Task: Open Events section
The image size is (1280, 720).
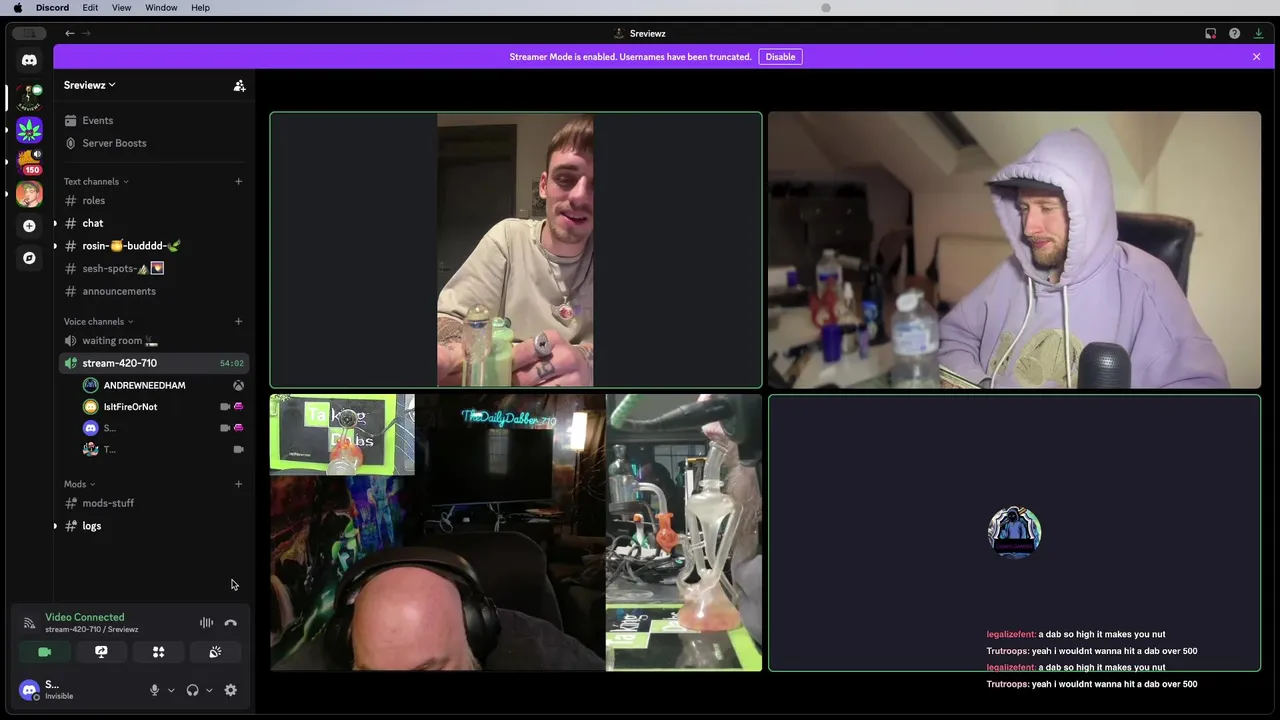Action: [153, 121]
